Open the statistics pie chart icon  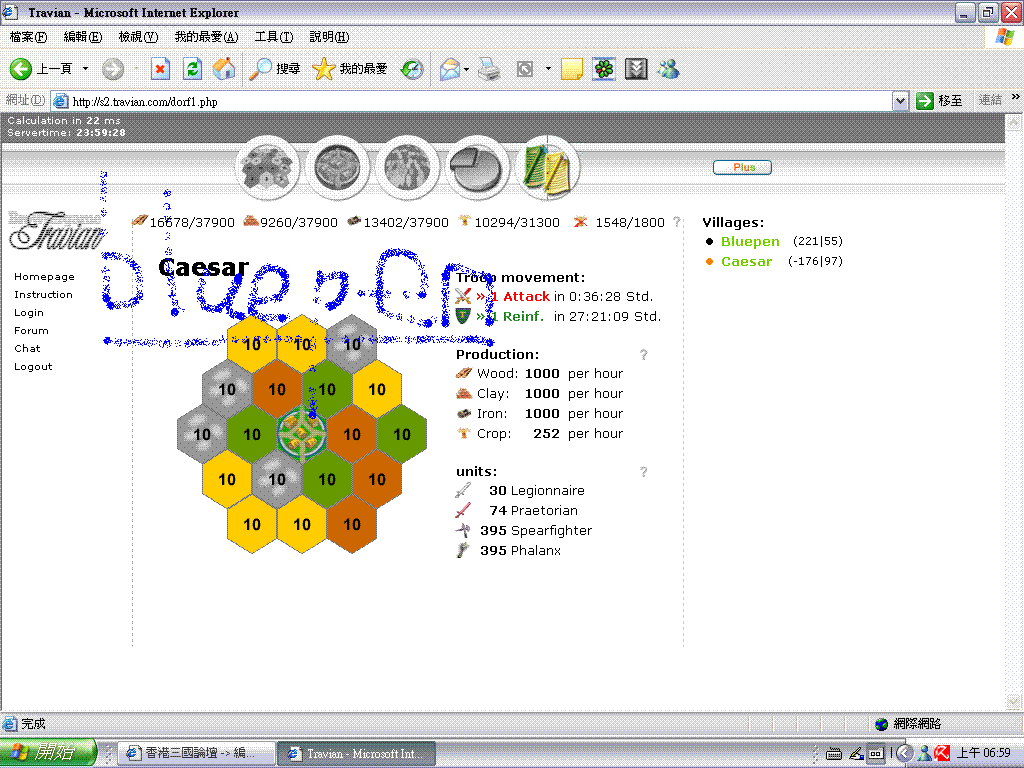tap(477, 167)
